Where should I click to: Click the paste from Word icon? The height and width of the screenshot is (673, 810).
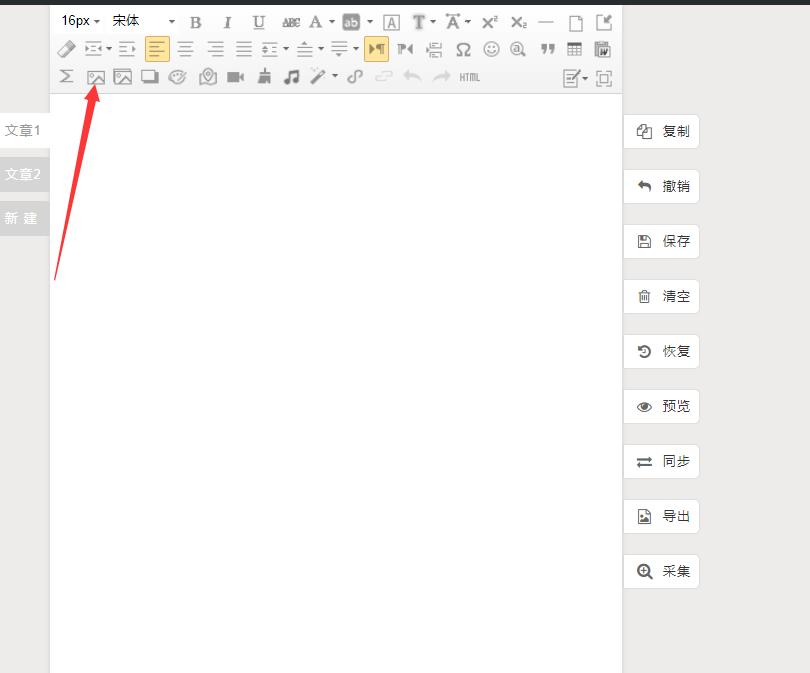coord(602,50)
